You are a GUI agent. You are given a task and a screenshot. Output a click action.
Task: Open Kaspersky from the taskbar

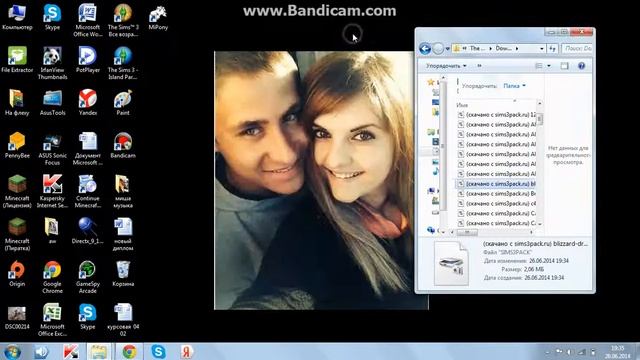tap(70, 351)
